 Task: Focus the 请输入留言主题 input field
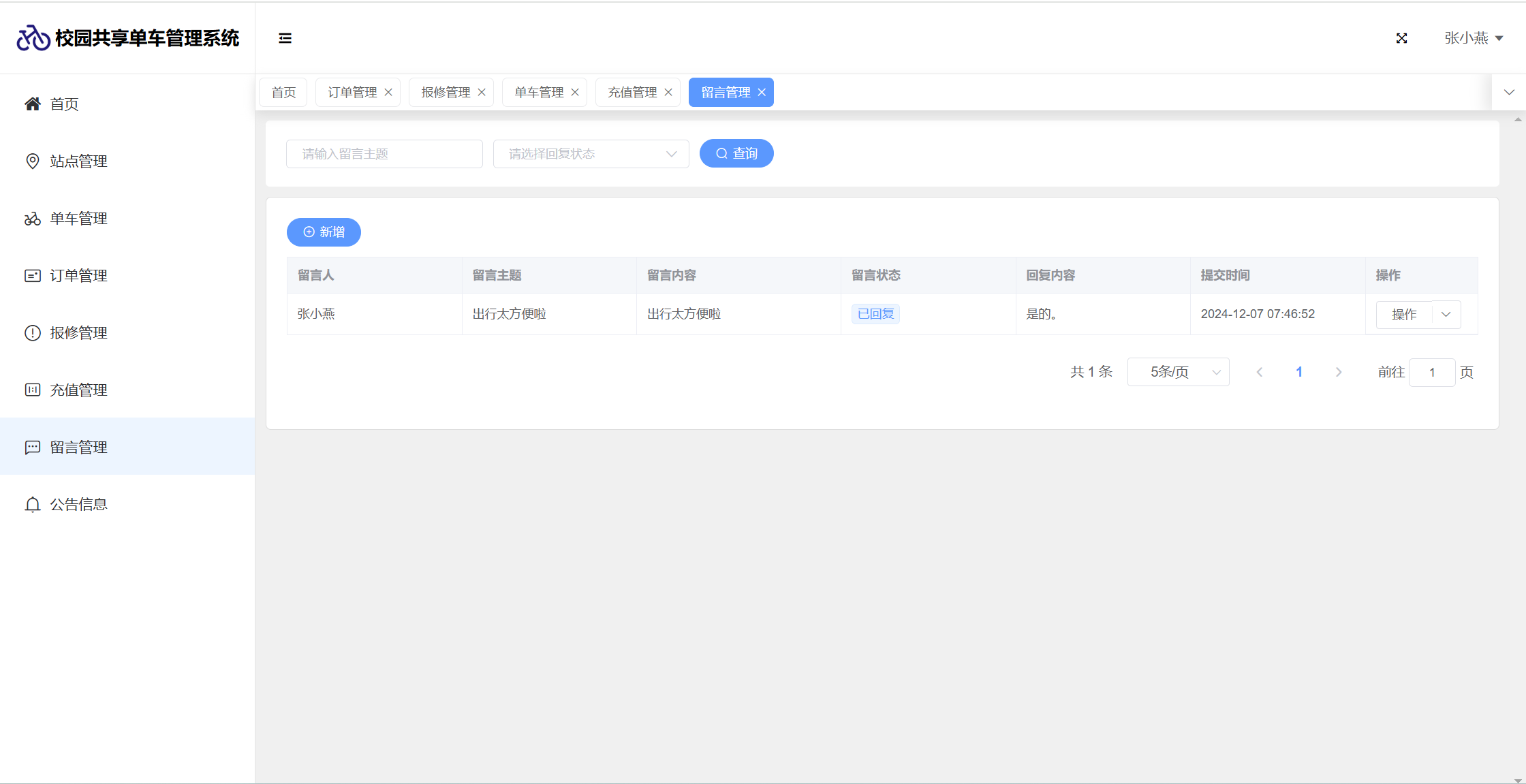click(x=384, y=154)
